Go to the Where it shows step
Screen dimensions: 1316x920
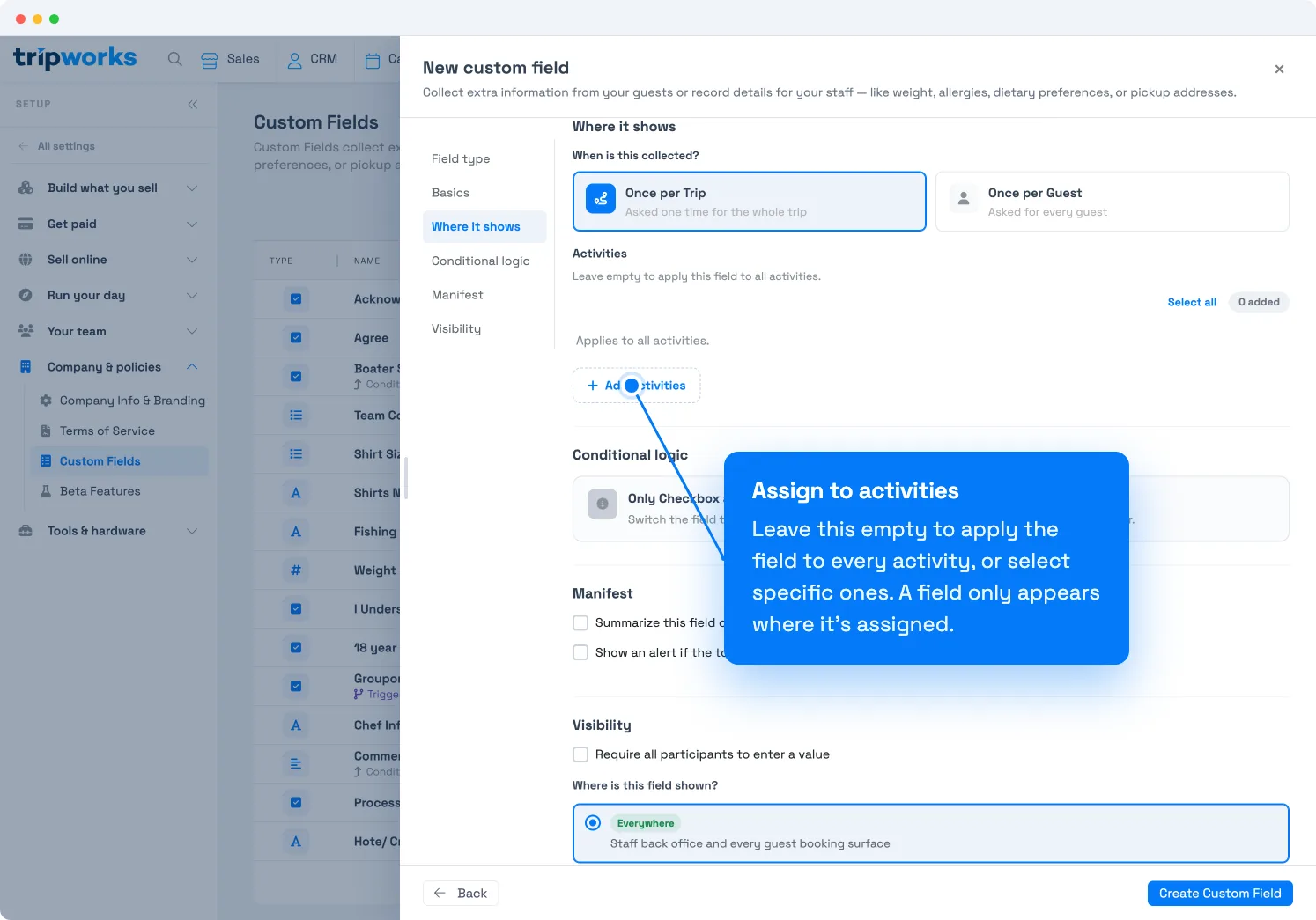pyautogui.click(x=484, y=226)
